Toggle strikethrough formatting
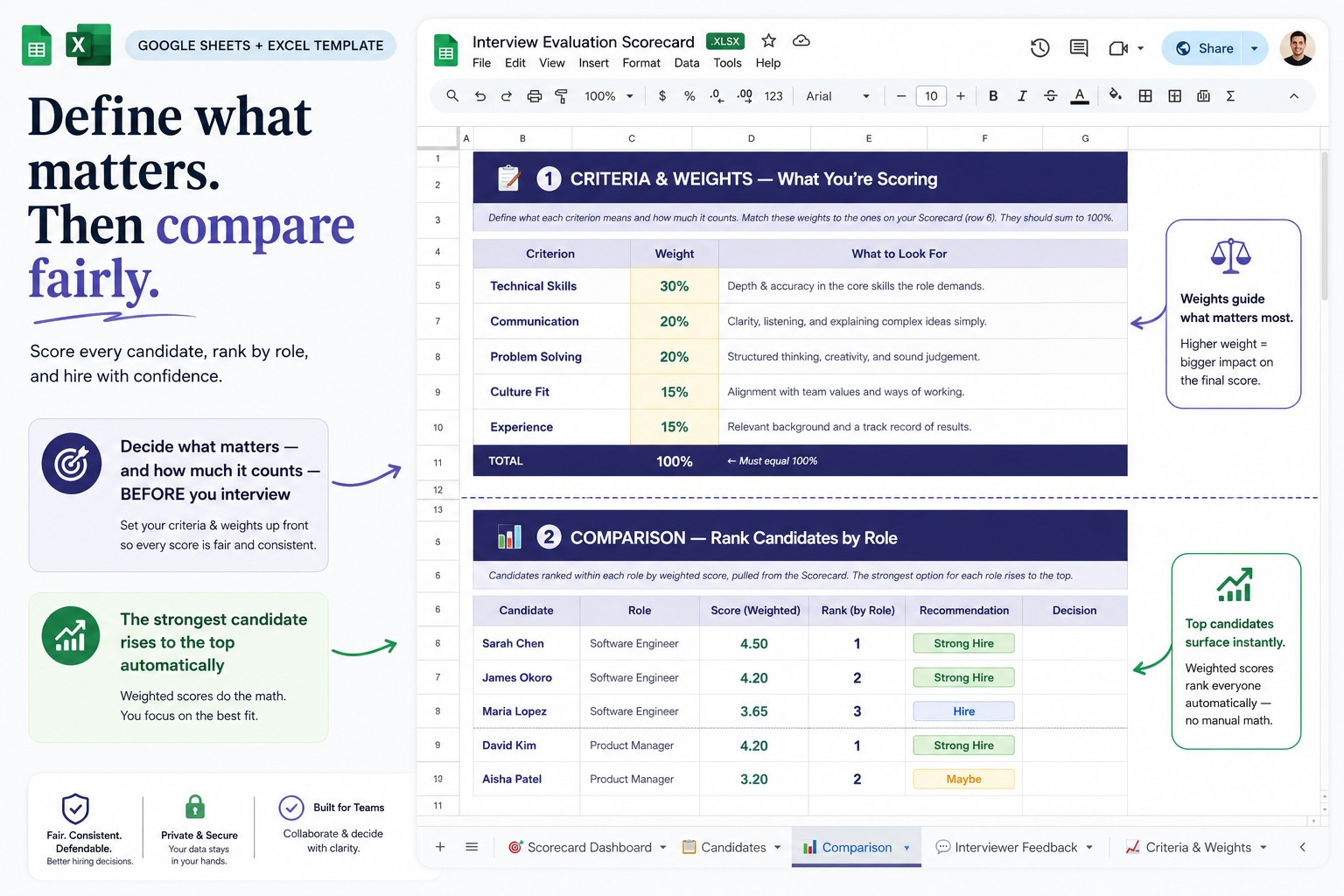 click(1051, 96)
